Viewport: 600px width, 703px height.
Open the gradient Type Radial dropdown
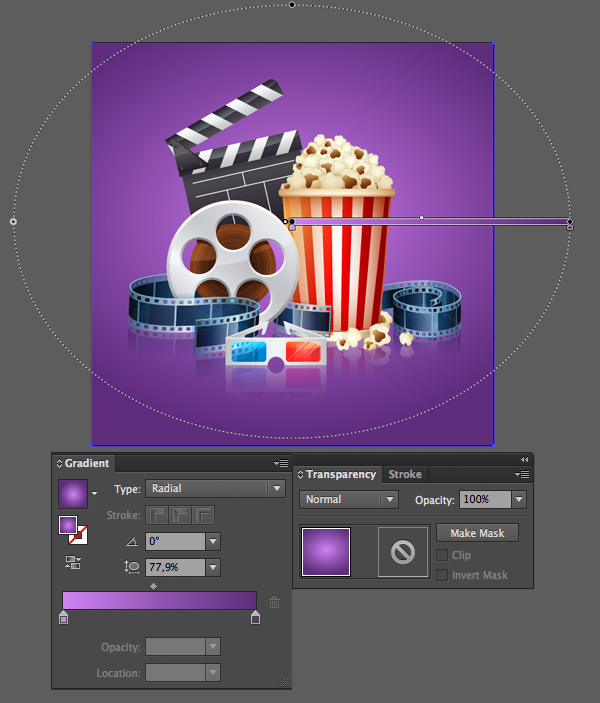point(215,488)
